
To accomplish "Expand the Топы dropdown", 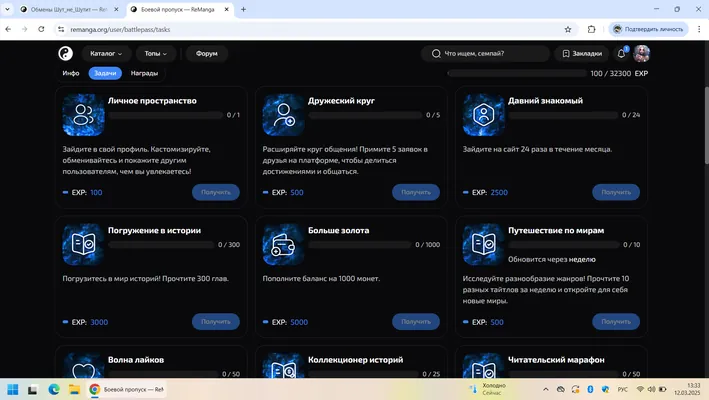I will pyautogui.click(x=156, y=53).
